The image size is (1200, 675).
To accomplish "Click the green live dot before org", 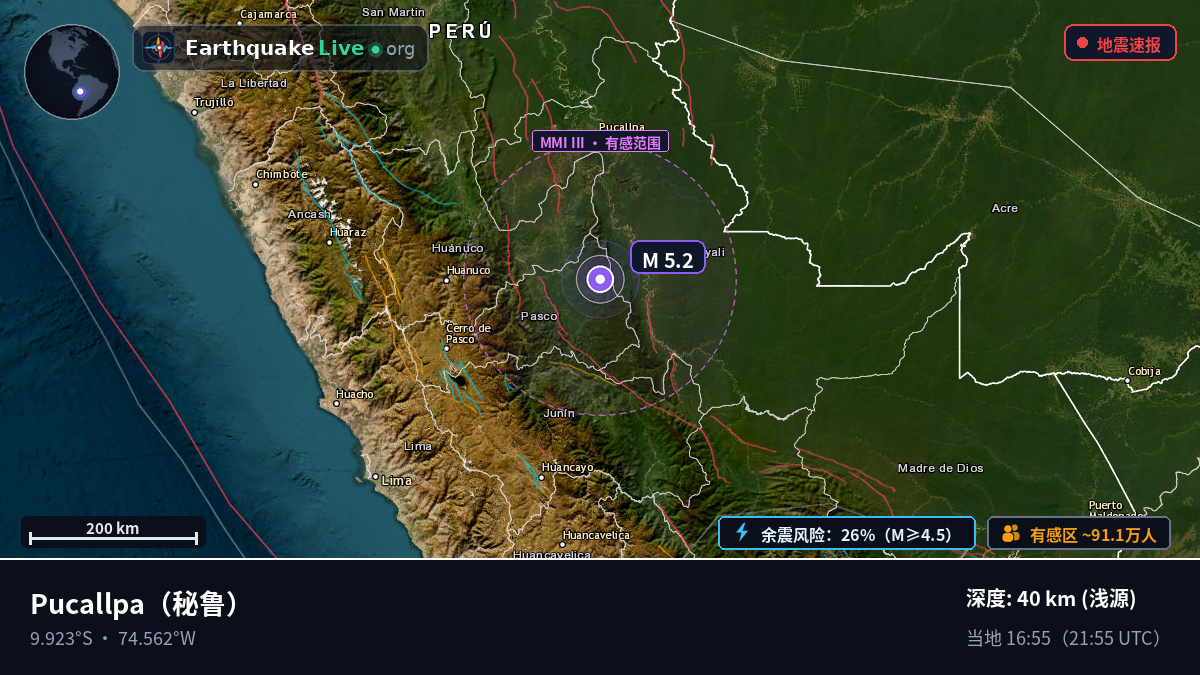I will tap(375, 49).
